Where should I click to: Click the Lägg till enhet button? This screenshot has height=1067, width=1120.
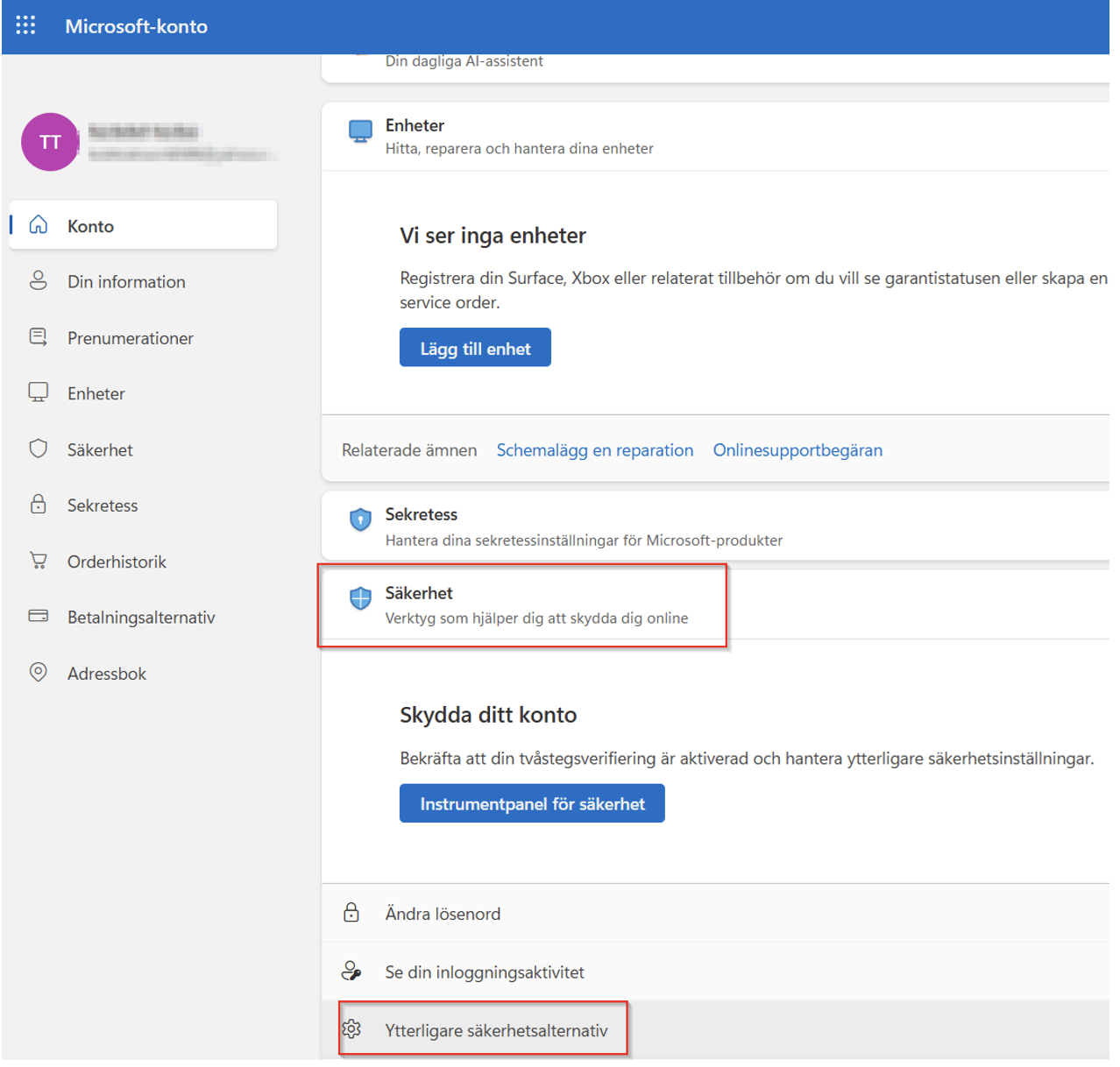point(475,348)
